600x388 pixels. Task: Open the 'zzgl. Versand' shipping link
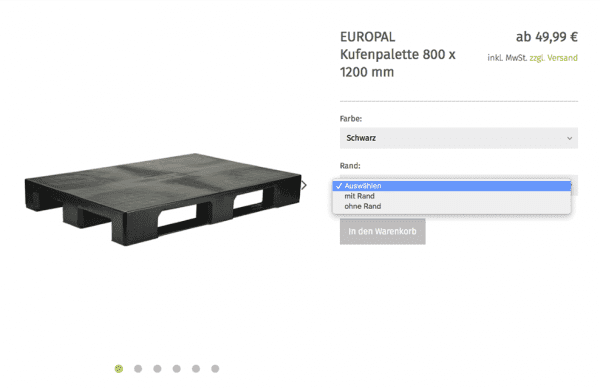554,58
